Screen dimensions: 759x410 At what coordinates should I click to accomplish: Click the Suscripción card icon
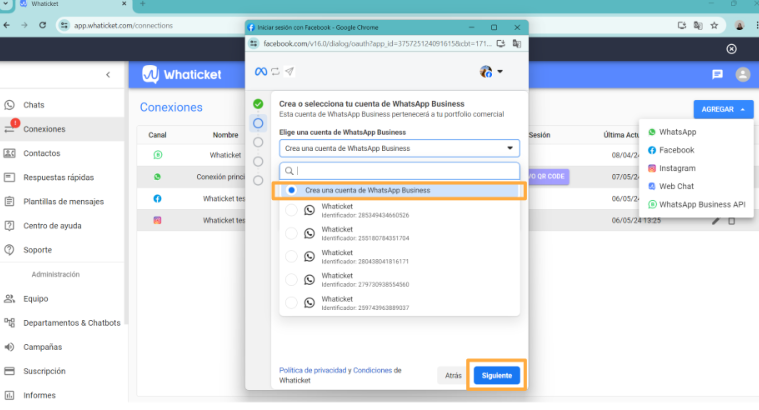(9, 371)
